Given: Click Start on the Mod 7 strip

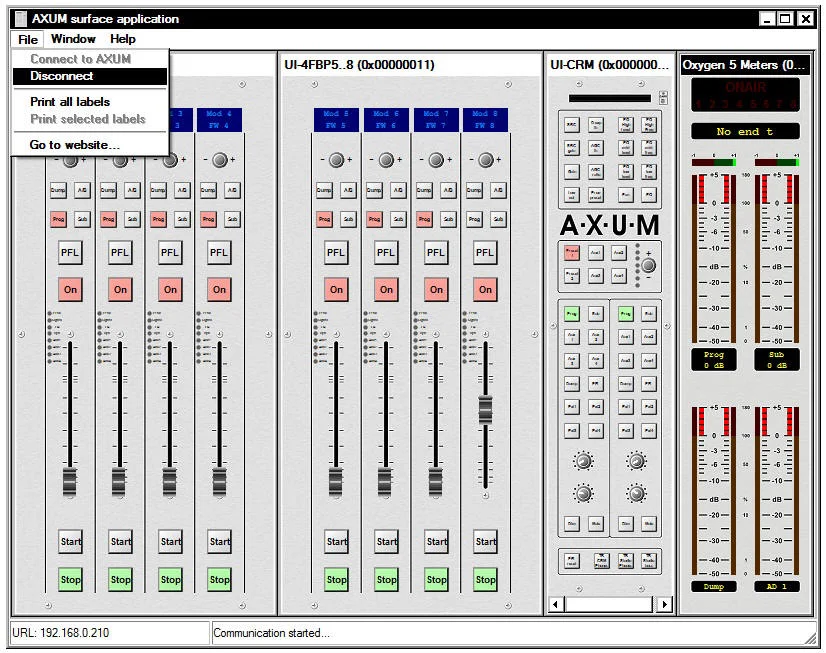Looking at the screenshot, I should click(x=436, y=541).
